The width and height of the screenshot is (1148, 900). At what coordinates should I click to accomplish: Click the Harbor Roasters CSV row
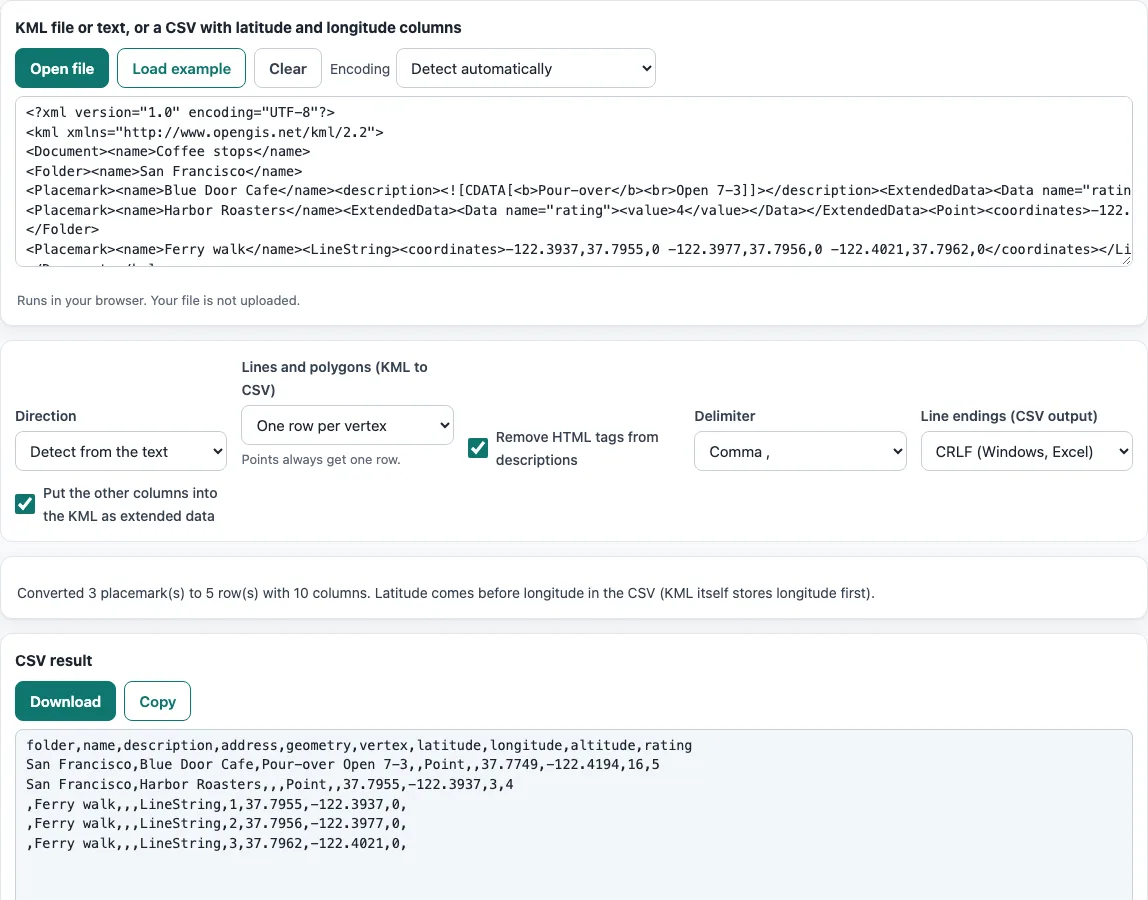tap(269, 784)
